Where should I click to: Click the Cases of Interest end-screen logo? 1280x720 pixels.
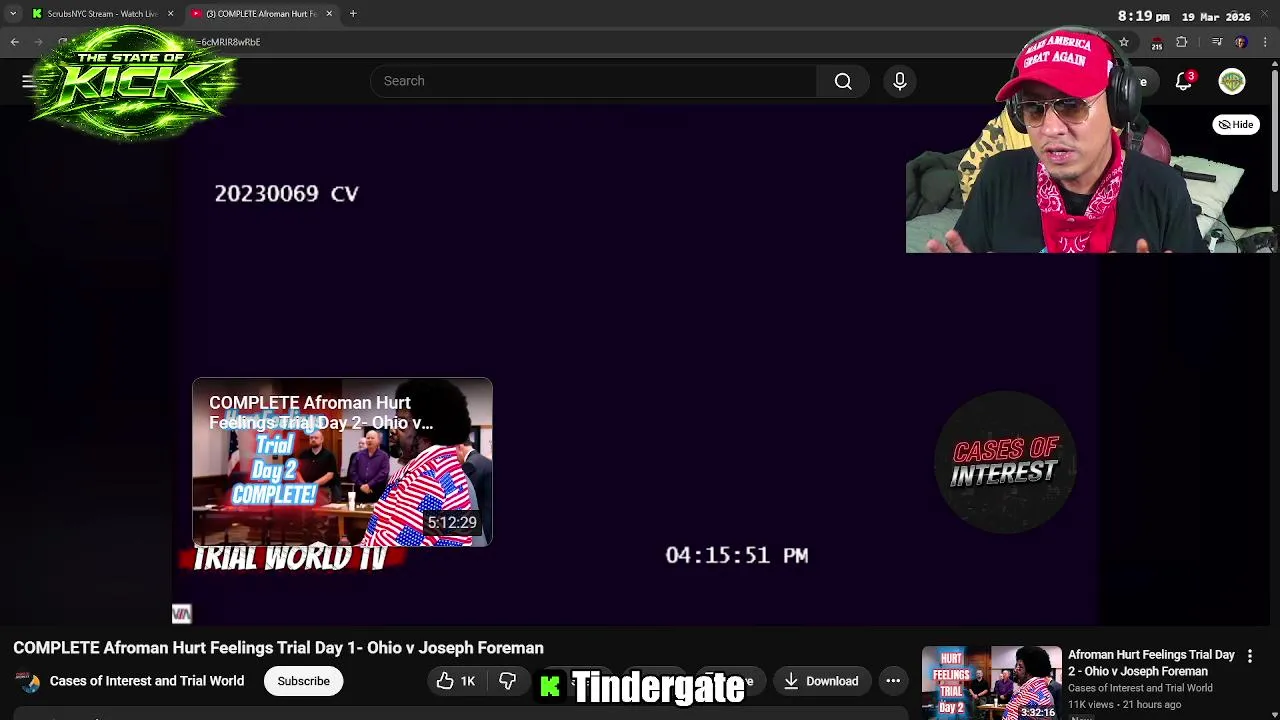(1005, 461)
